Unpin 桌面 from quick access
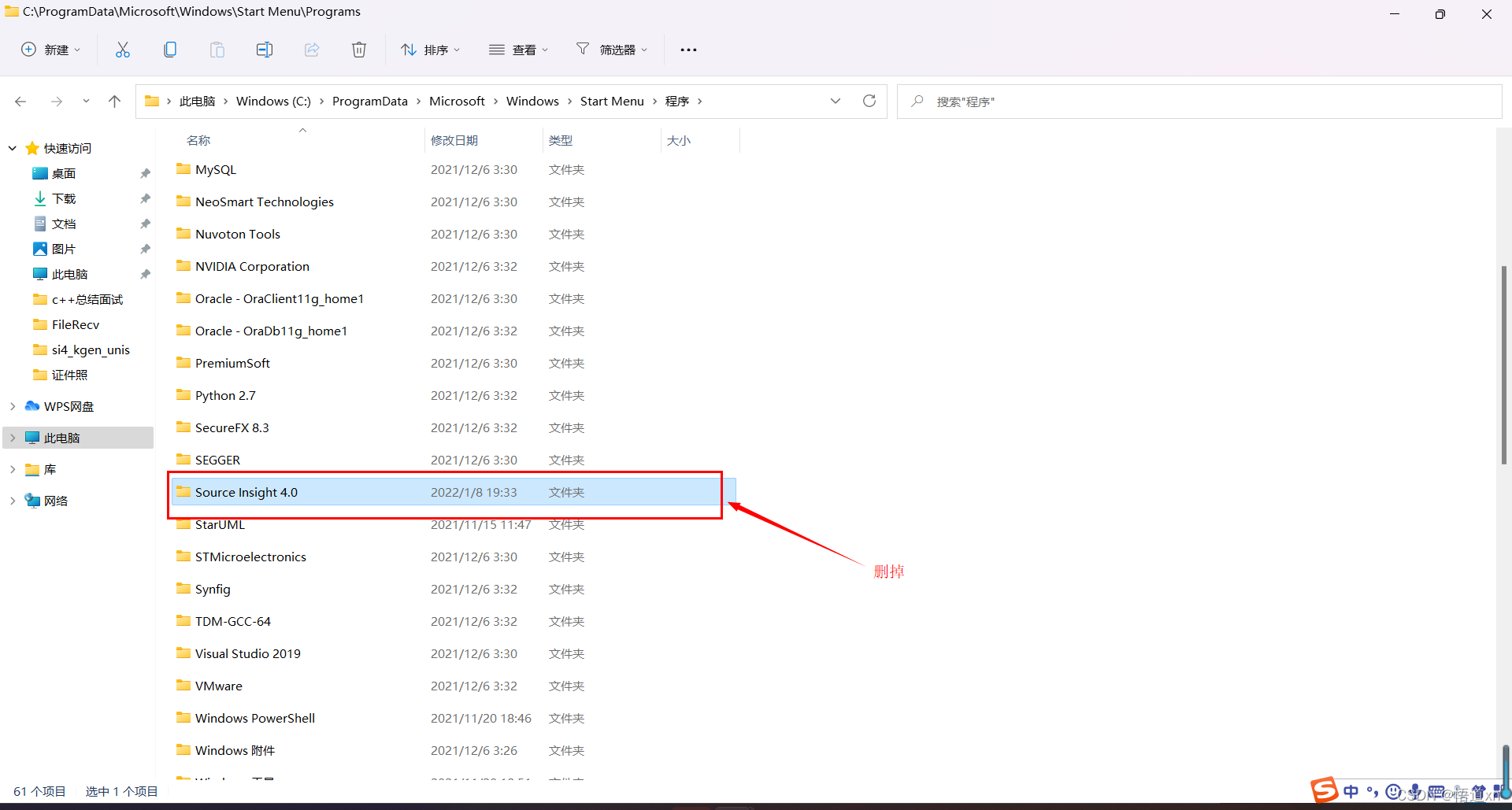This screenshot has height=810, width=1512. coord(145,173)
